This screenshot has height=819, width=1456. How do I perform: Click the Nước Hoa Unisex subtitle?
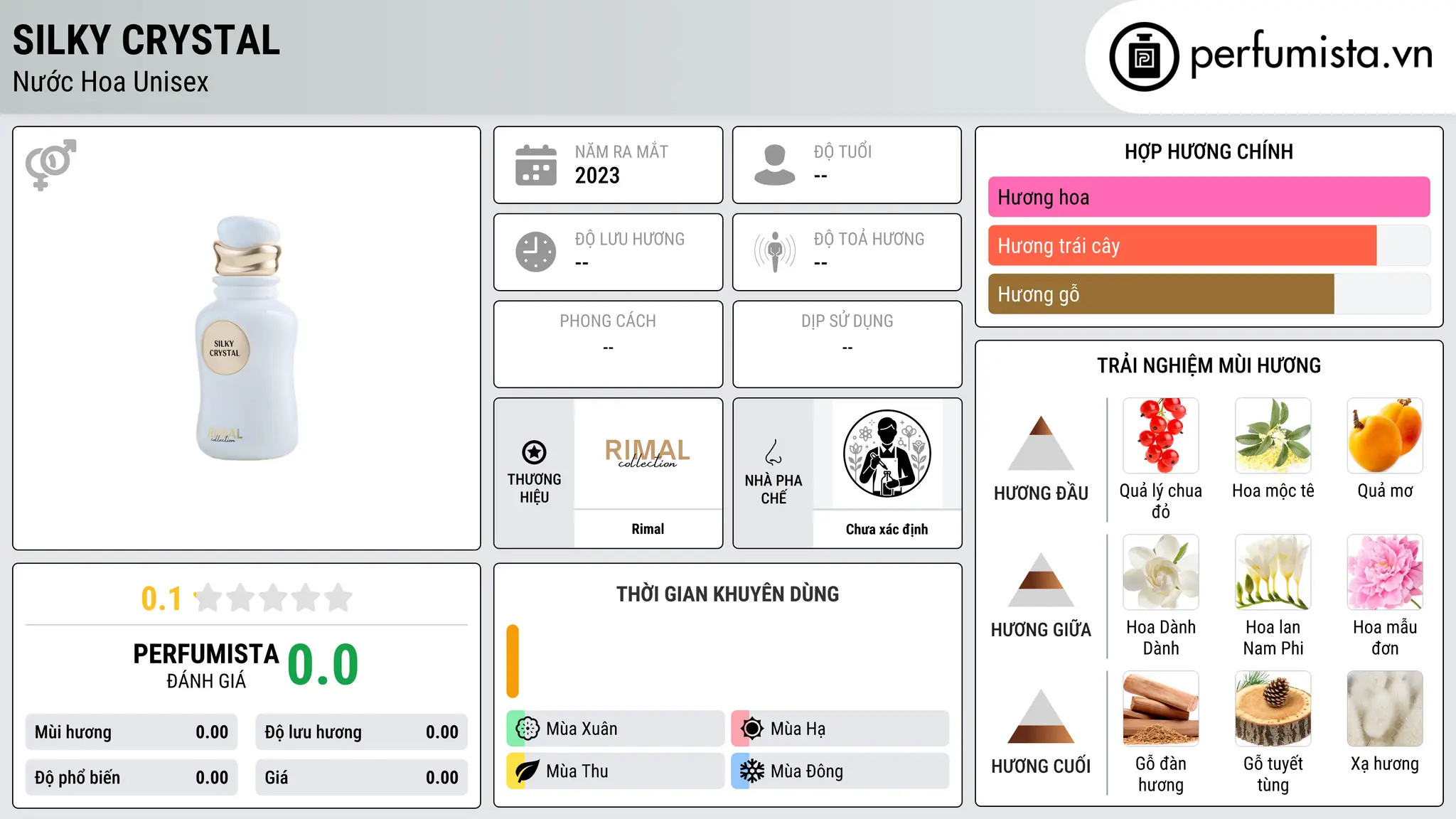(x=111, y=82)
